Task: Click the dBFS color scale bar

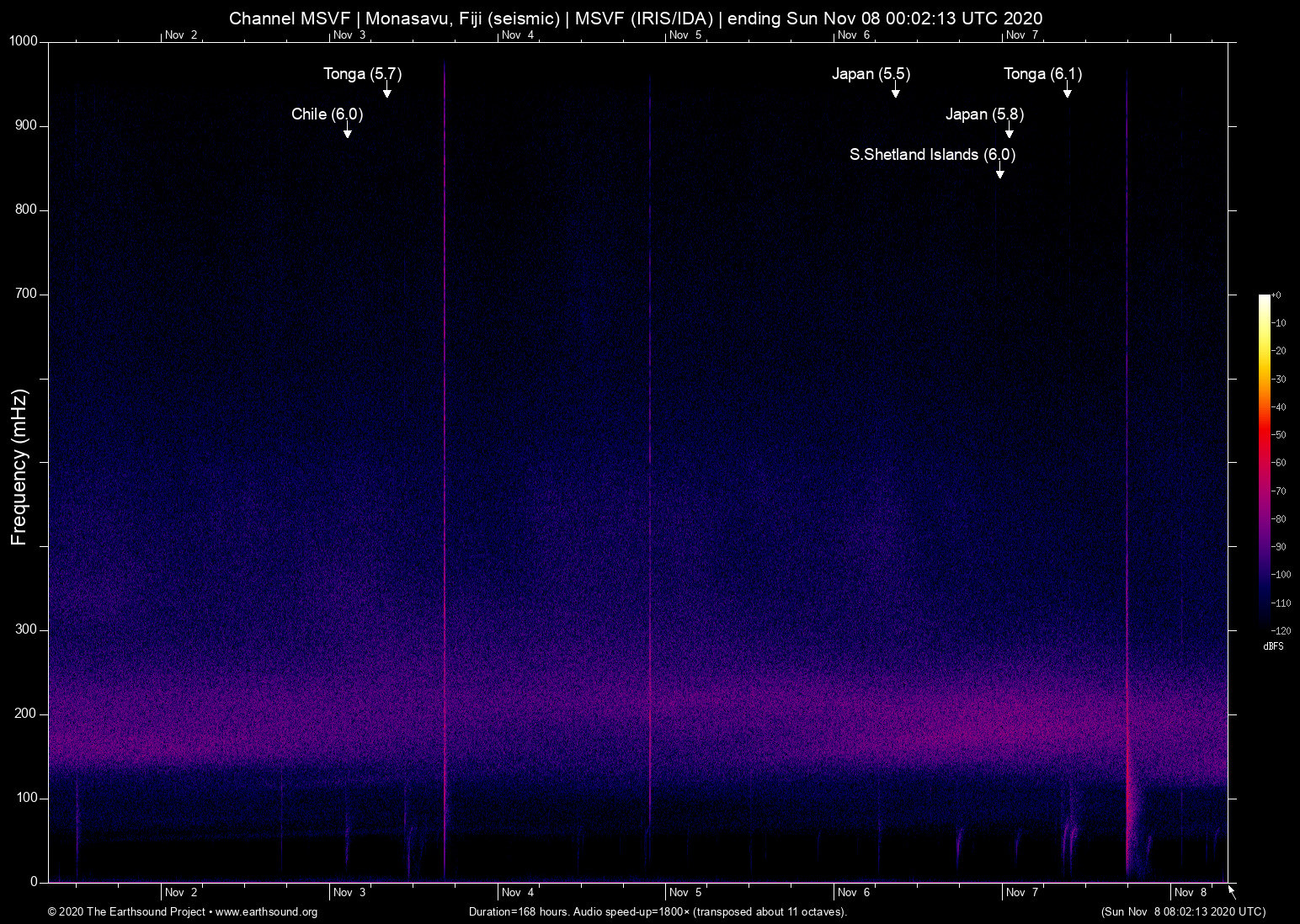Action: [1264, 462]
